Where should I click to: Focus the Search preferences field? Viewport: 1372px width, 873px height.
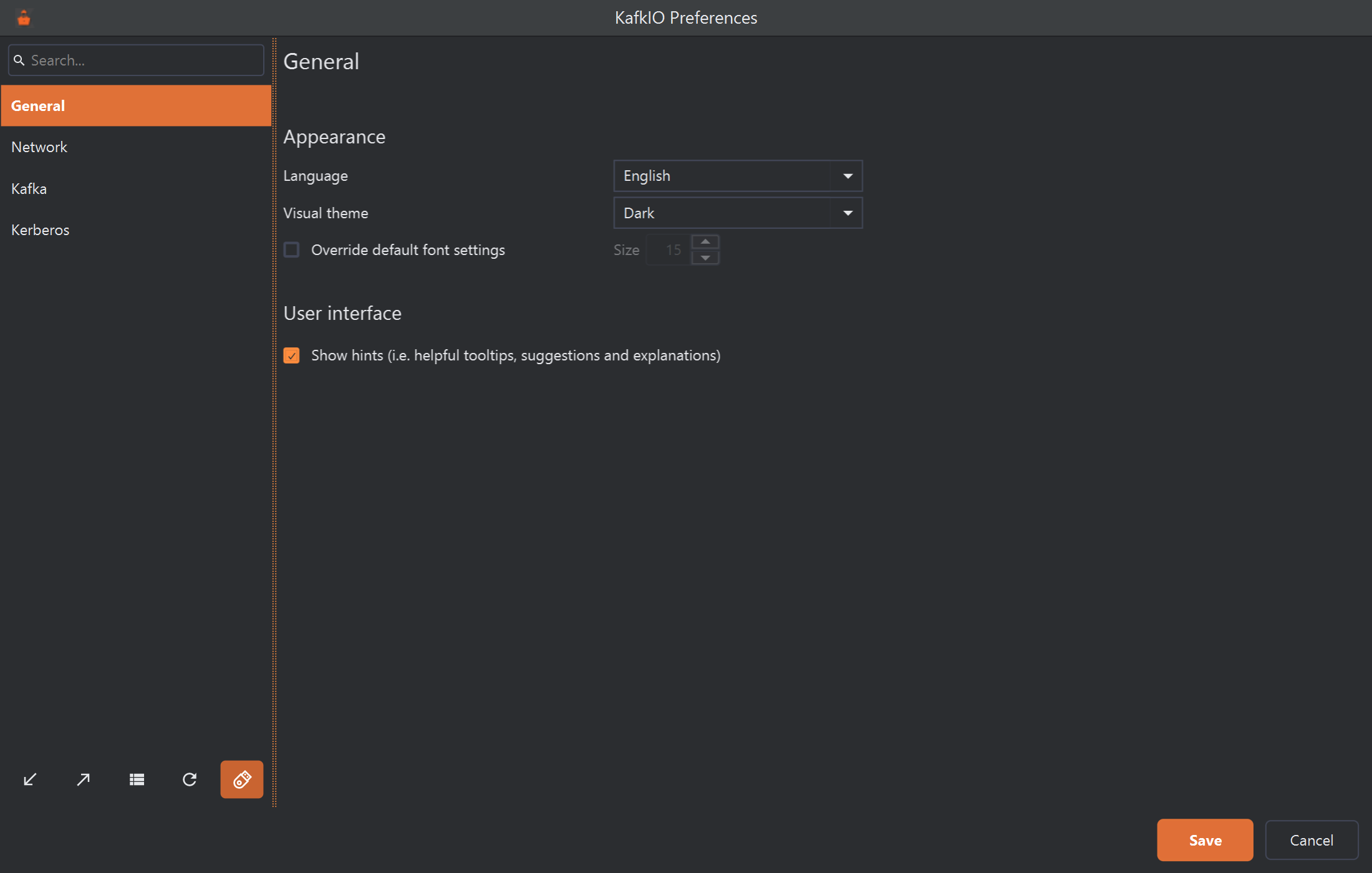[136, 60]
